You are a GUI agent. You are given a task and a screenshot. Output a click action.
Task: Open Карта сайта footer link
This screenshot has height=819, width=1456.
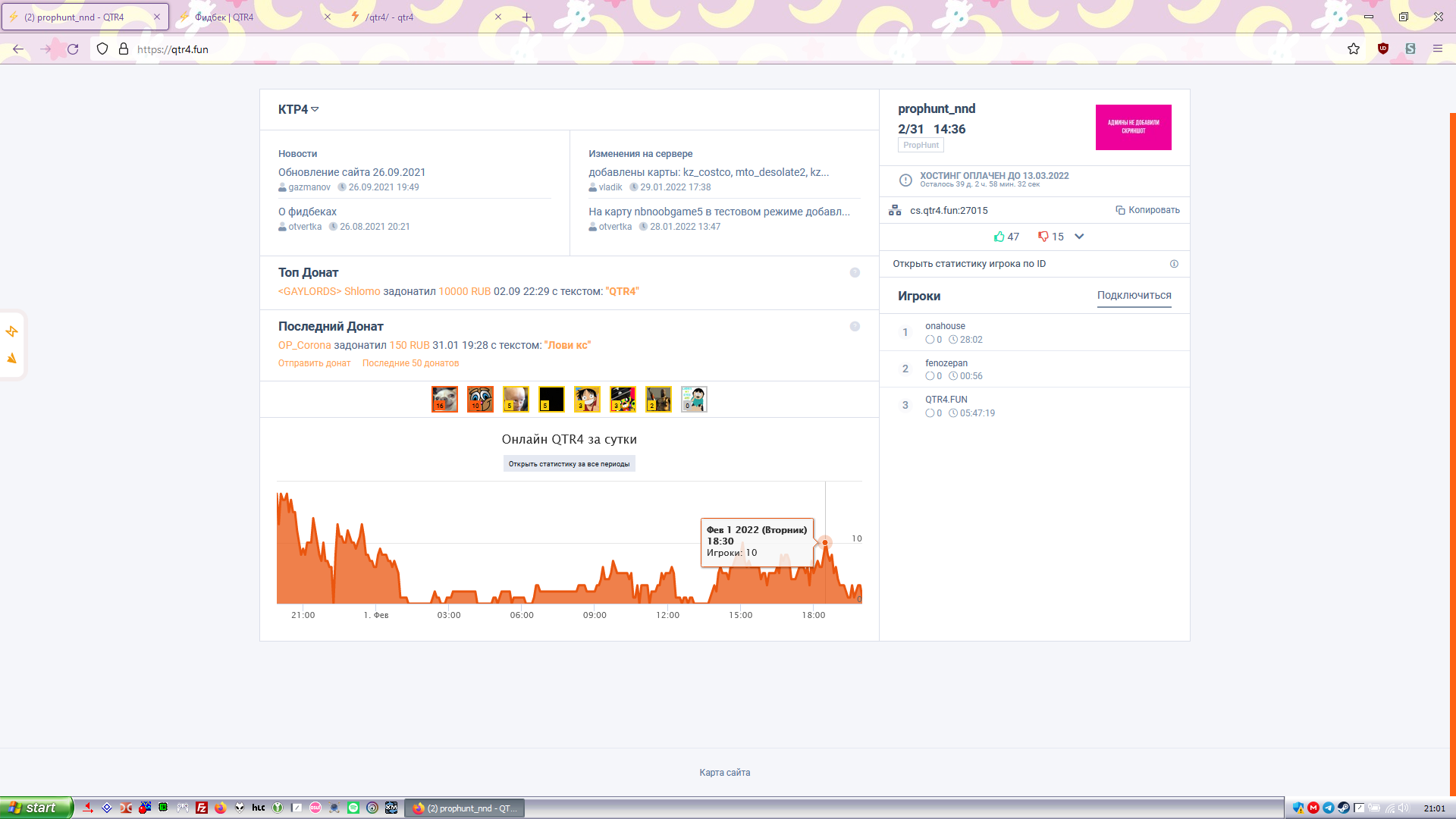point(724,773)
